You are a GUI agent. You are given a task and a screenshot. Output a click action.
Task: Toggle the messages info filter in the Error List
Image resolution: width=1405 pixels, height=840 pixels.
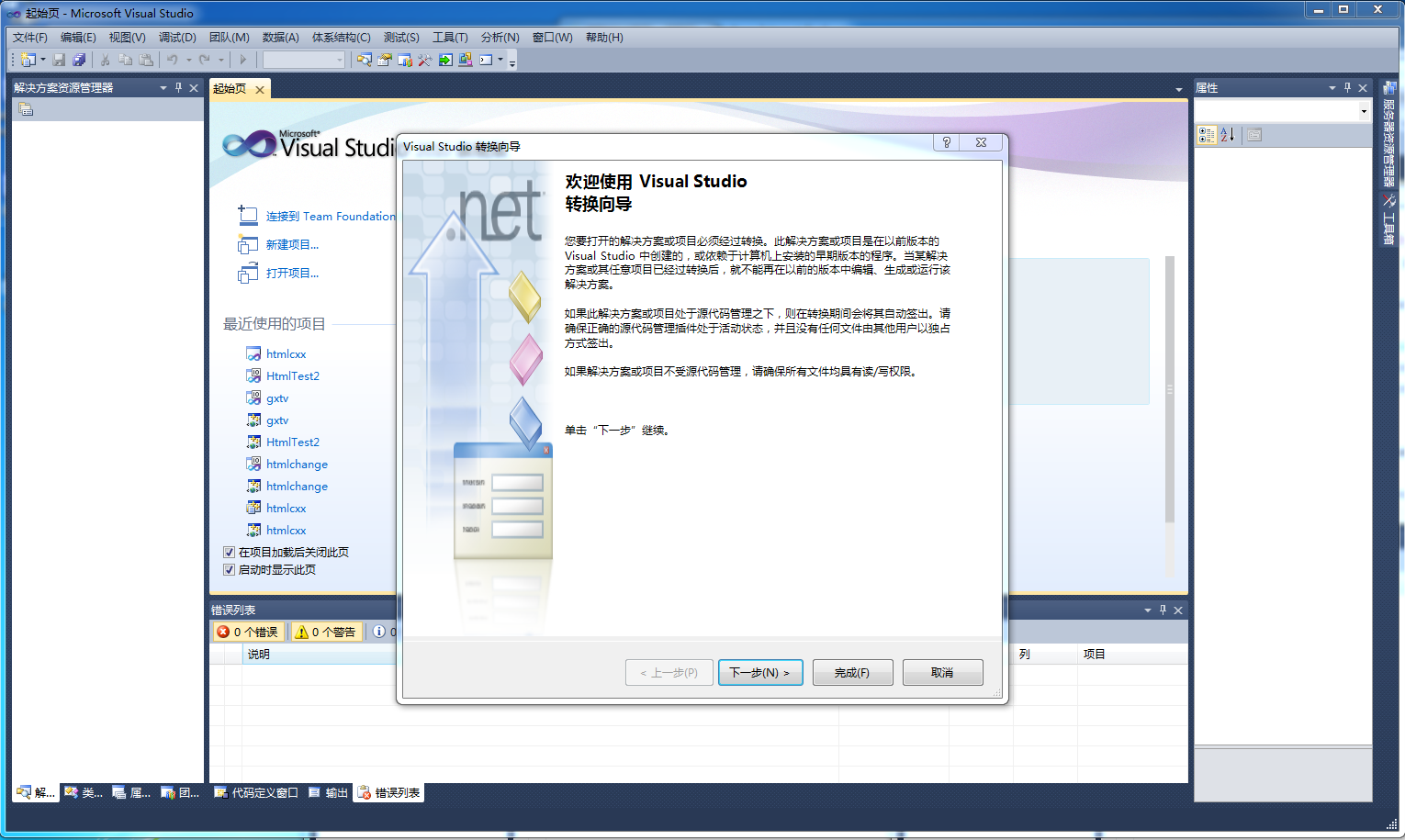(x=383, y=632)
